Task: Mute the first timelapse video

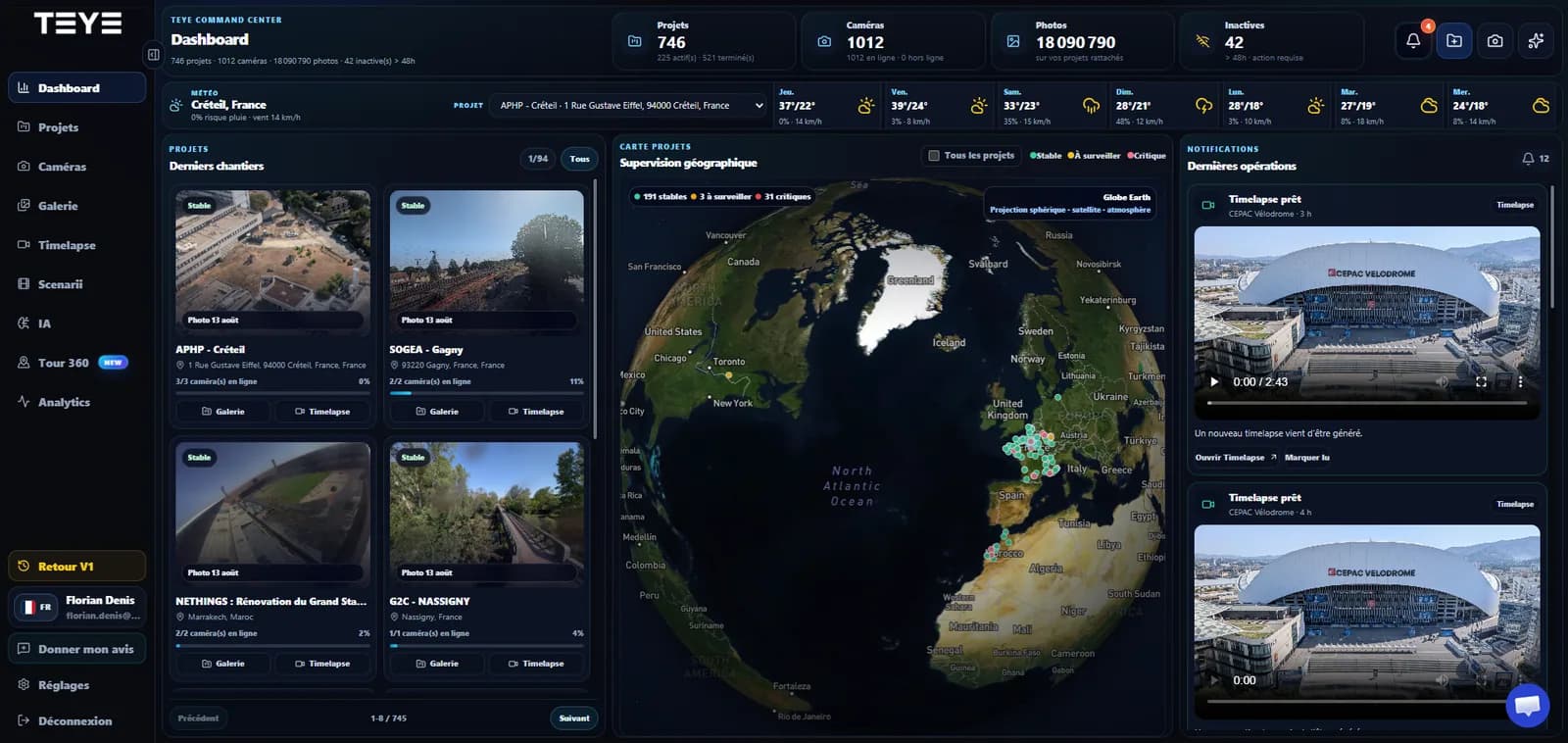Action: pyautogui.click(x=1442, y=381)
